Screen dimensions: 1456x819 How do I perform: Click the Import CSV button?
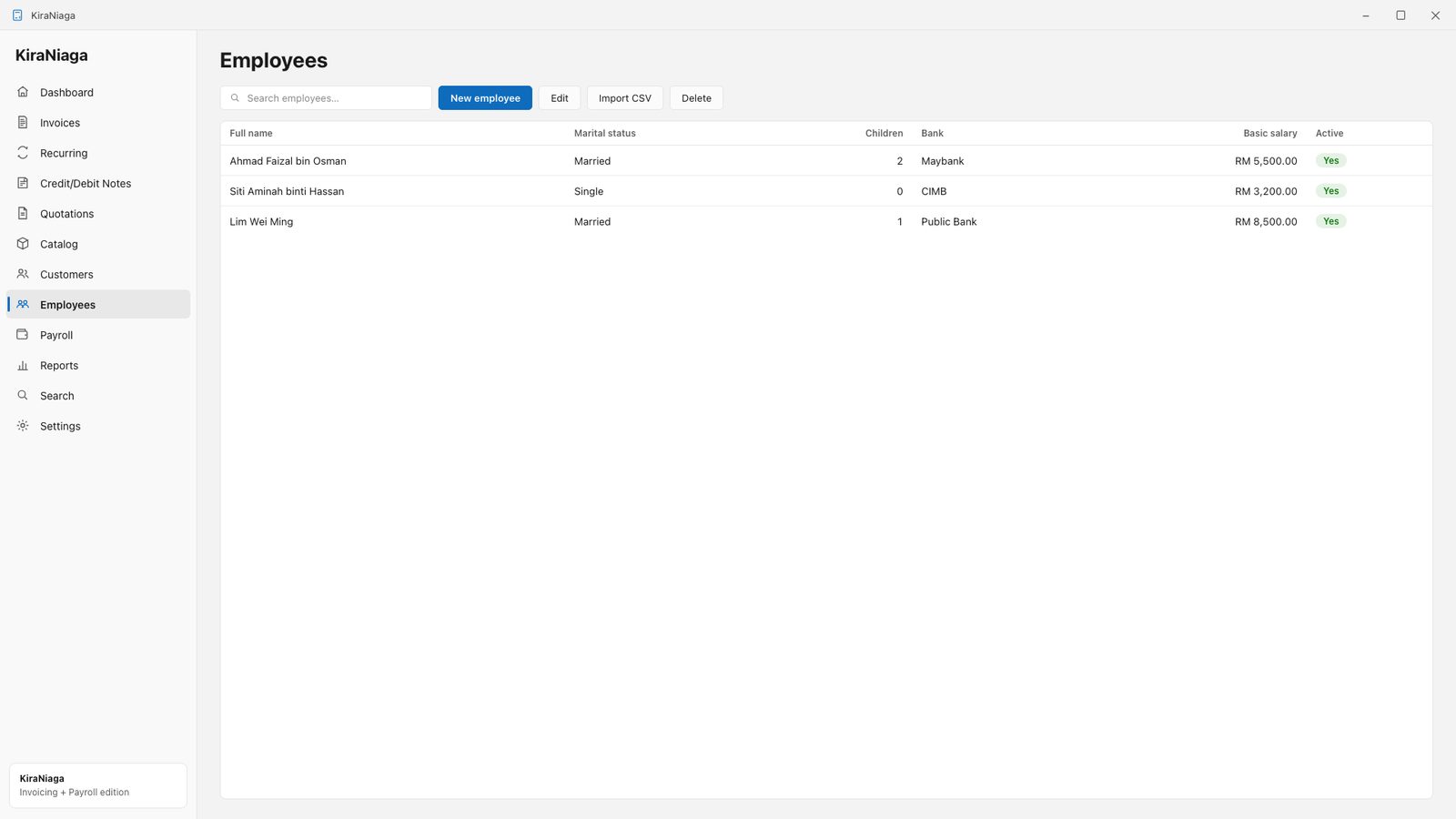(625, 98)
